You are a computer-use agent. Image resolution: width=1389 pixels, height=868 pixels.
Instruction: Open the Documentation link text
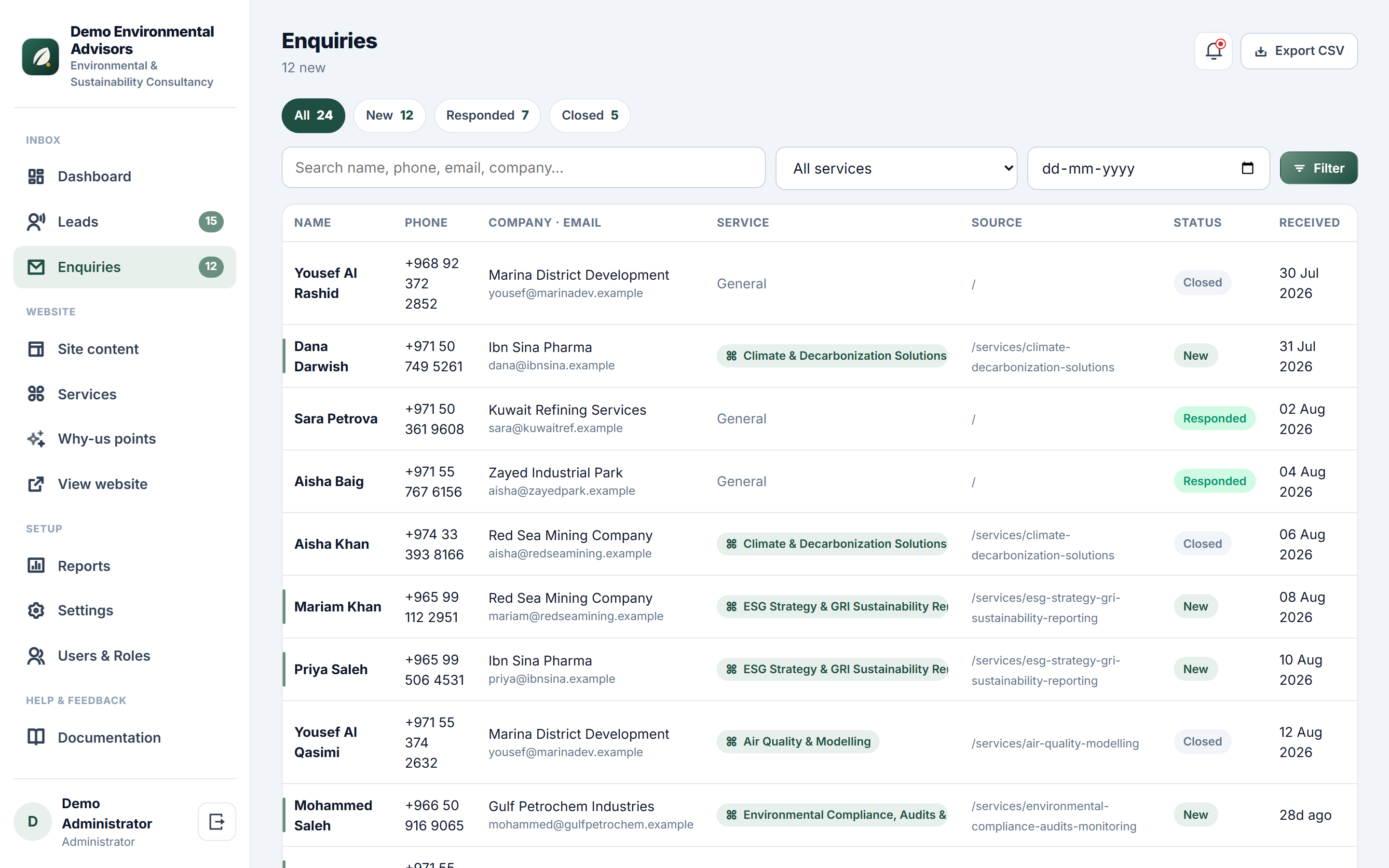(x=109, y=738)
